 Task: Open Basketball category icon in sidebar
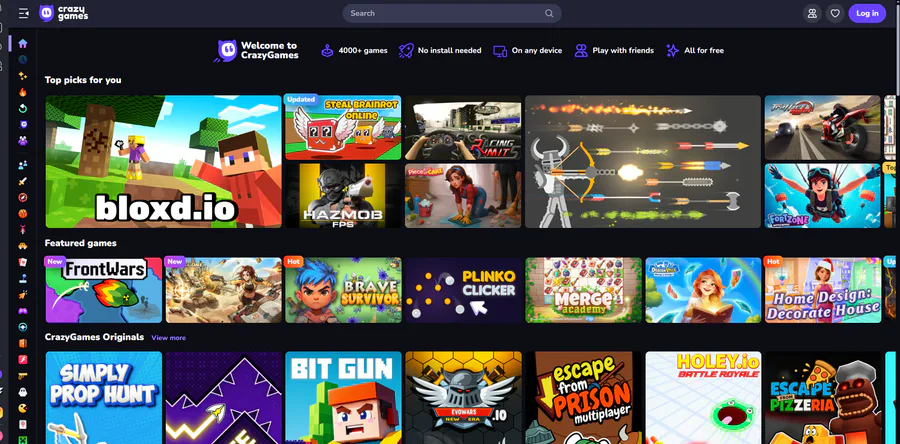tap(22, 213)
